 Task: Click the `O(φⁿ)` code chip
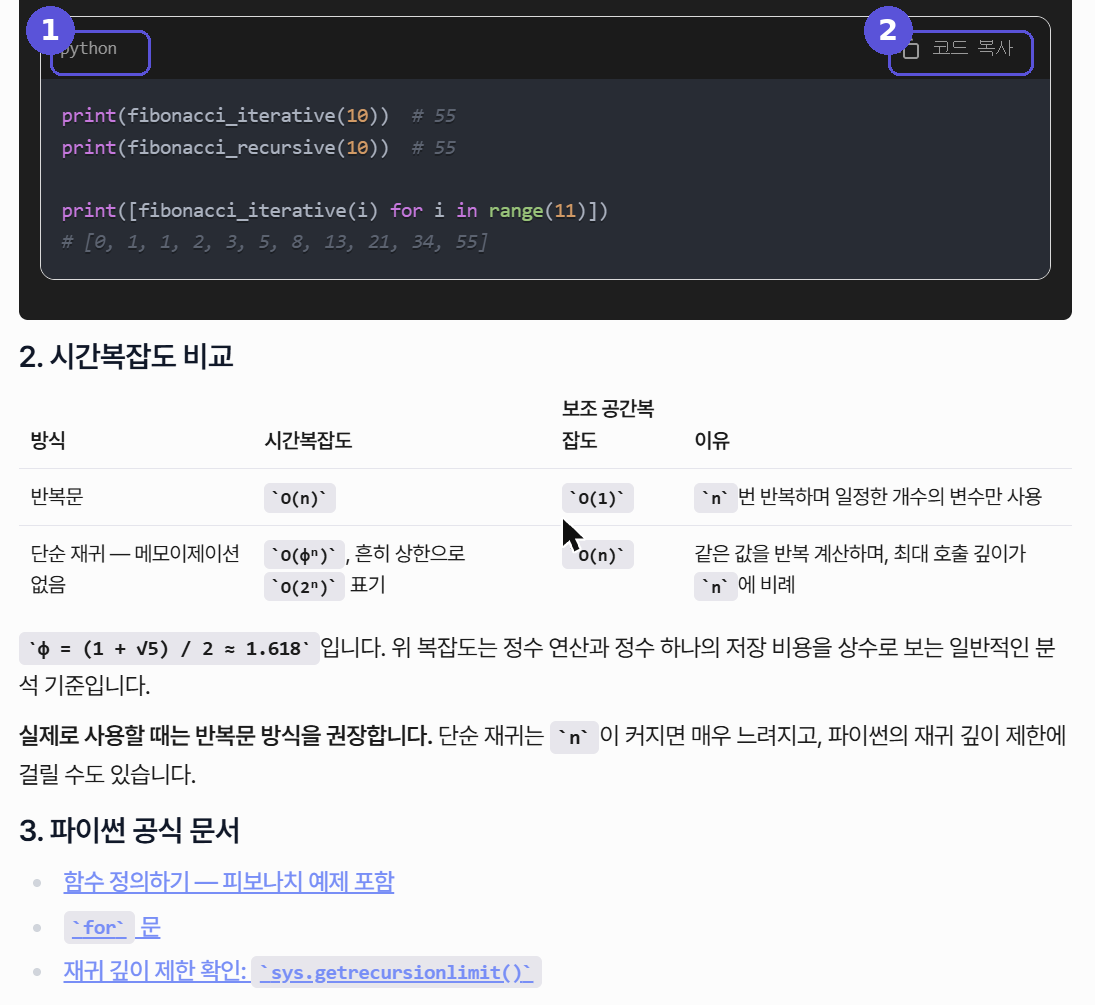click(304, 555)
